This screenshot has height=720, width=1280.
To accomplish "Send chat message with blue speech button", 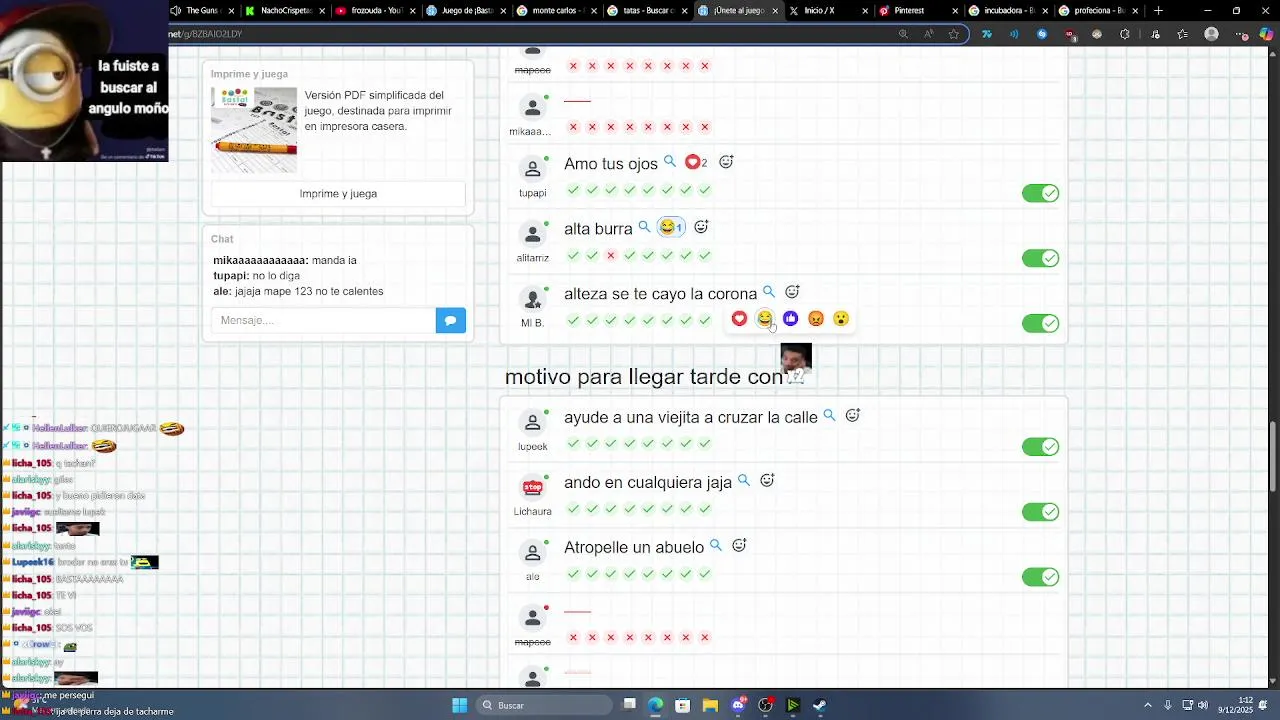I will (451, 320).
